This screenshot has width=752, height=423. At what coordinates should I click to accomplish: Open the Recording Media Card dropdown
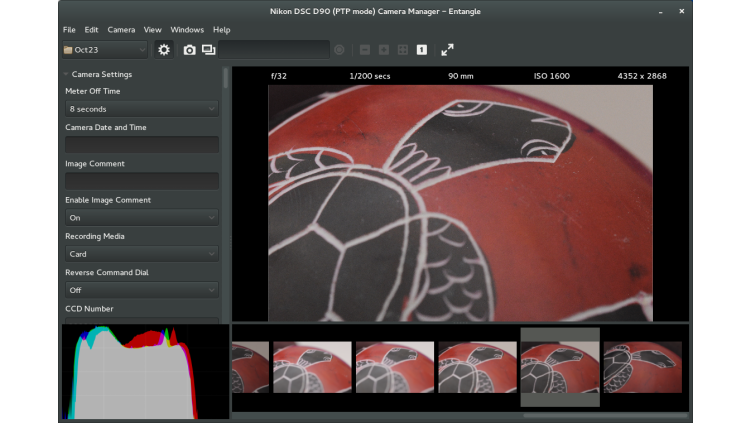pyautogui.click(x=142, y=254)
